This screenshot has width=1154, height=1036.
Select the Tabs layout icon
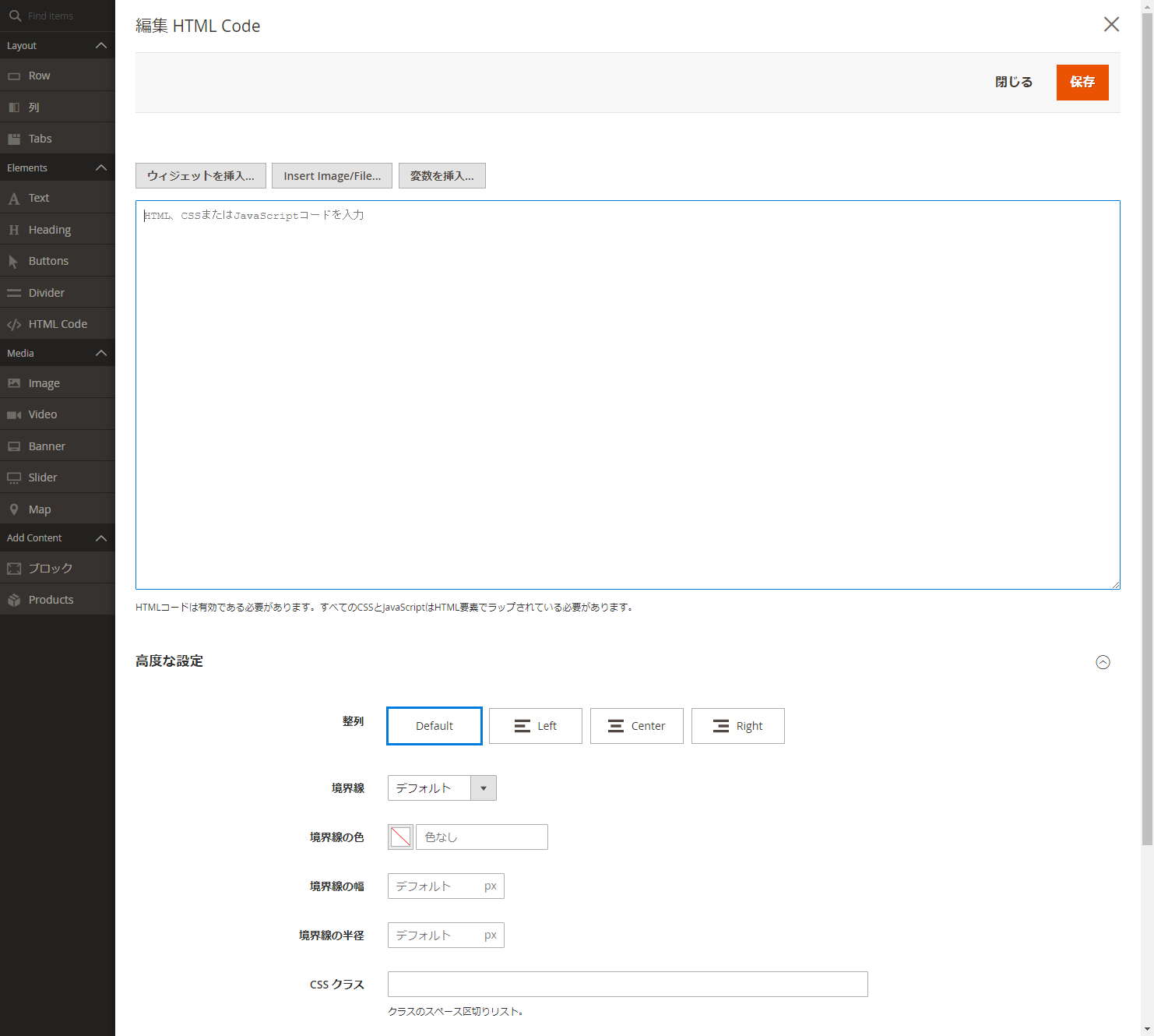click(14, 139)
